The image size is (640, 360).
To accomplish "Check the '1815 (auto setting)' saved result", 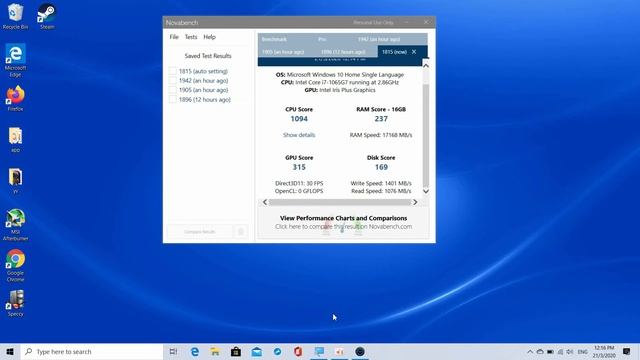I will (x=173, y=71).
